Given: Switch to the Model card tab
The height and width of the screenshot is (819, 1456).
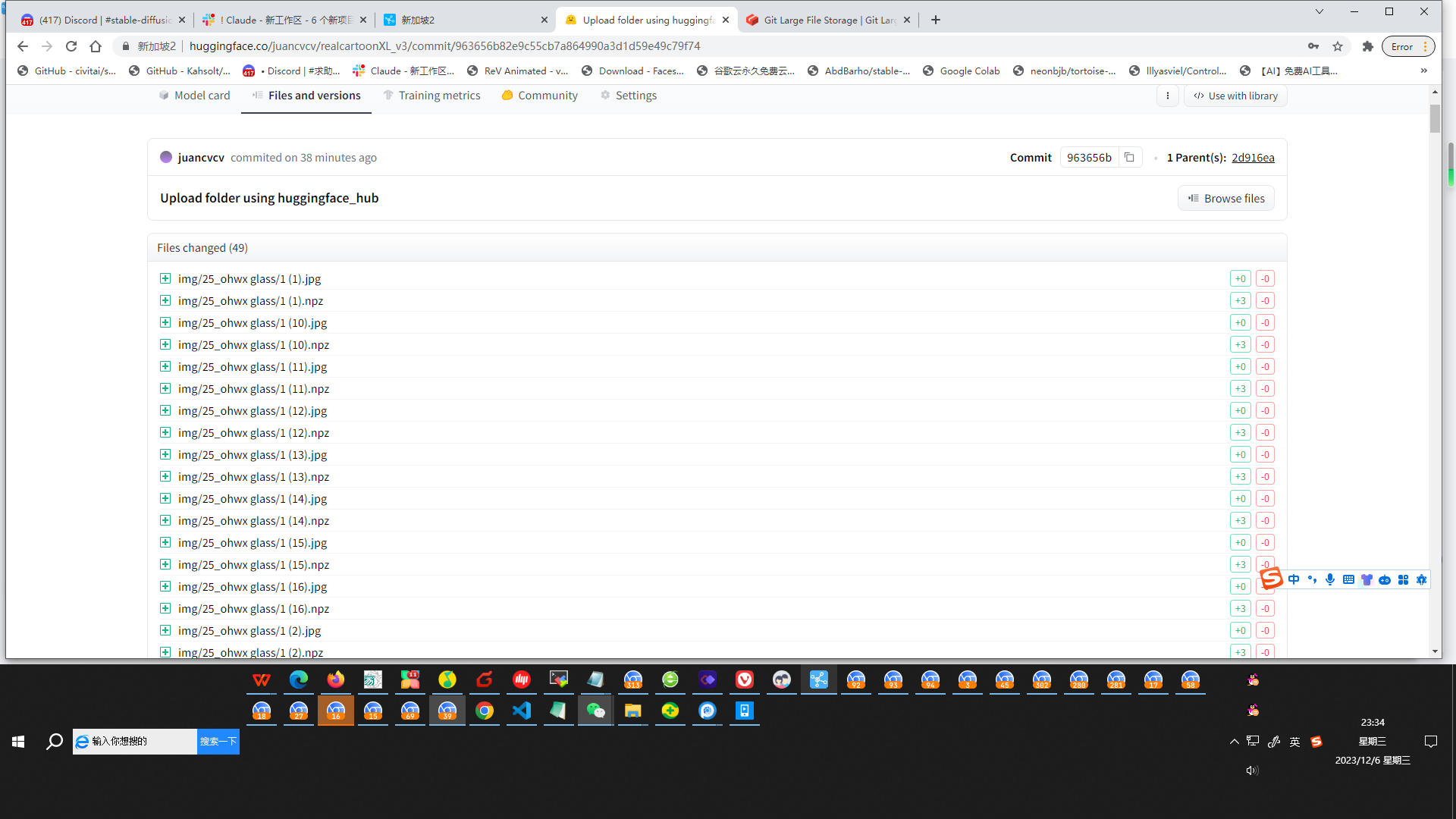Looking at the screenshot, I should coord(194,96).
